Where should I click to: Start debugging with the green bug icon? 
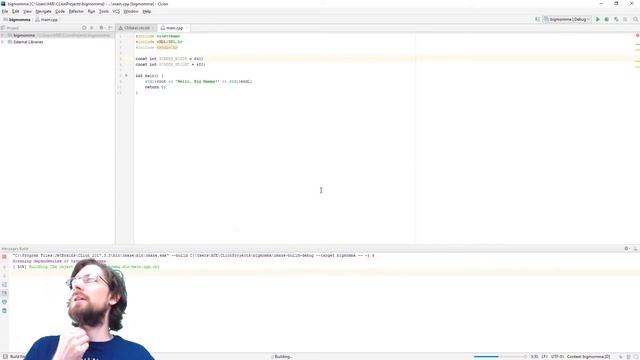click(x=607, y=19)
